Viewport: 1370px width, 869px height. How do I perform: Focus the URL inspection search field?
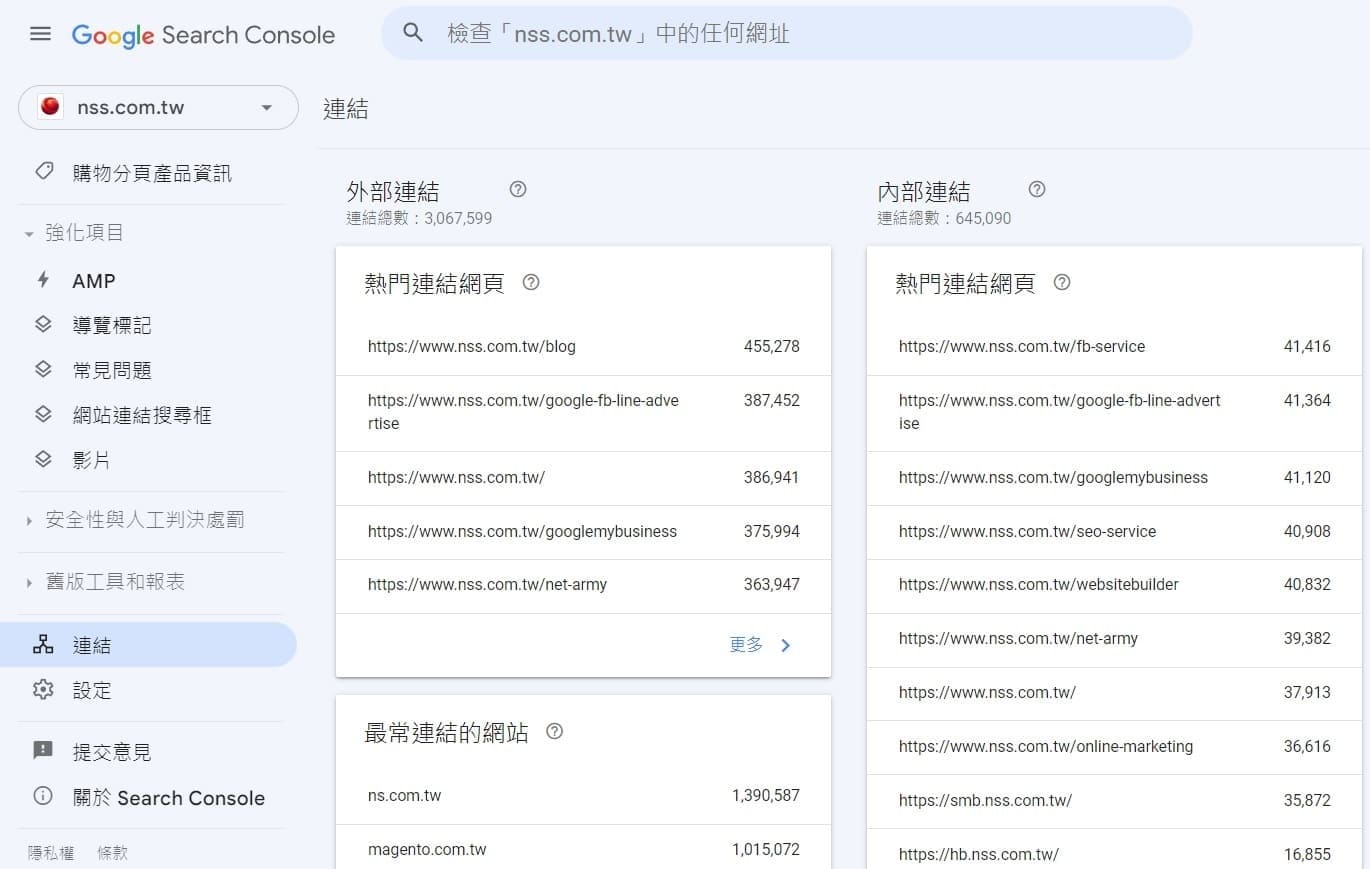(787, 33)
